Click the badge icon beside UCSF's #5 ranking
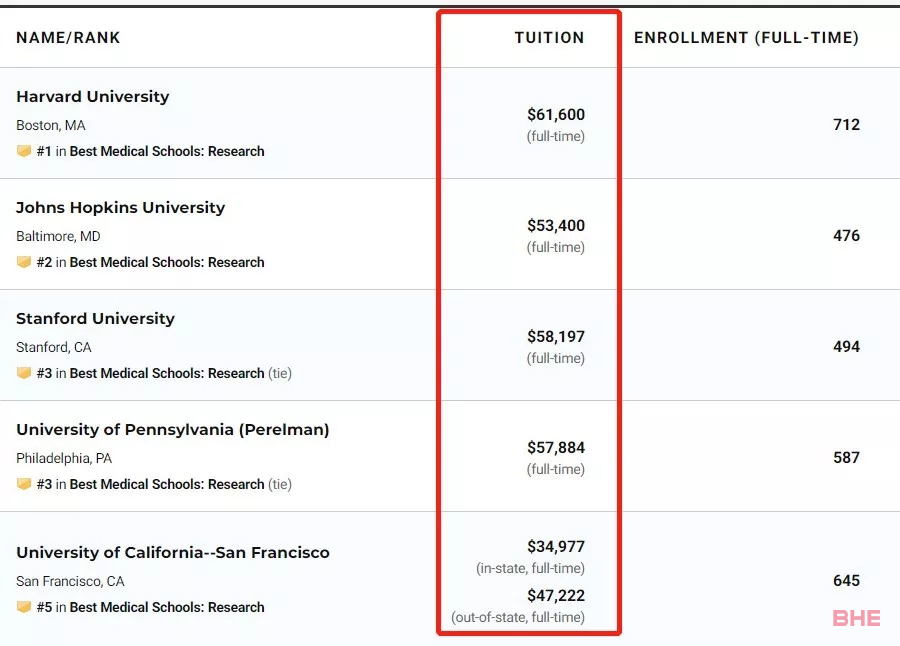Viewport: 900px width, 646px height. [24, 607]
